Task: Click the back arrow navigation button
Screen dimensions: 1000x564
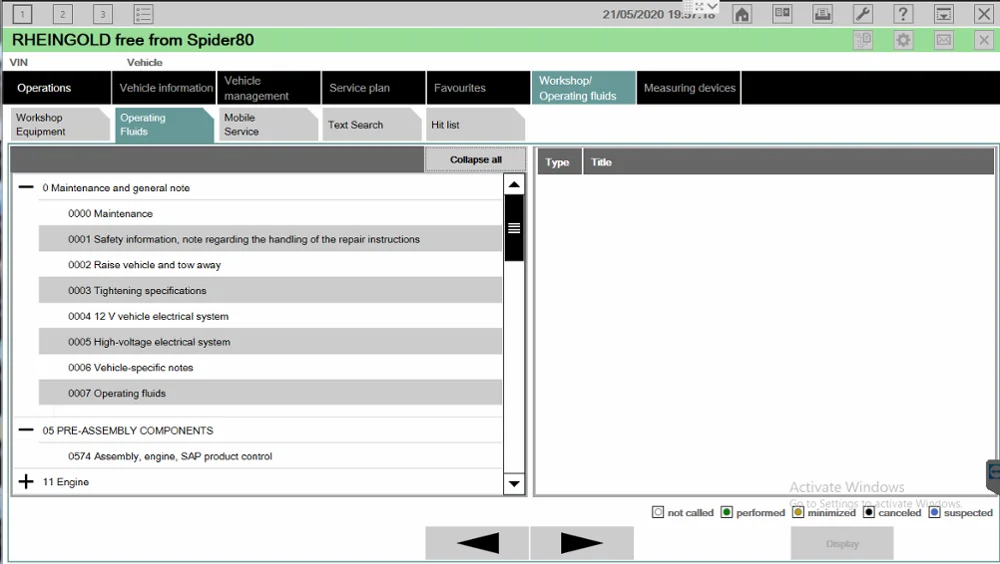Action: click(477, 544)
